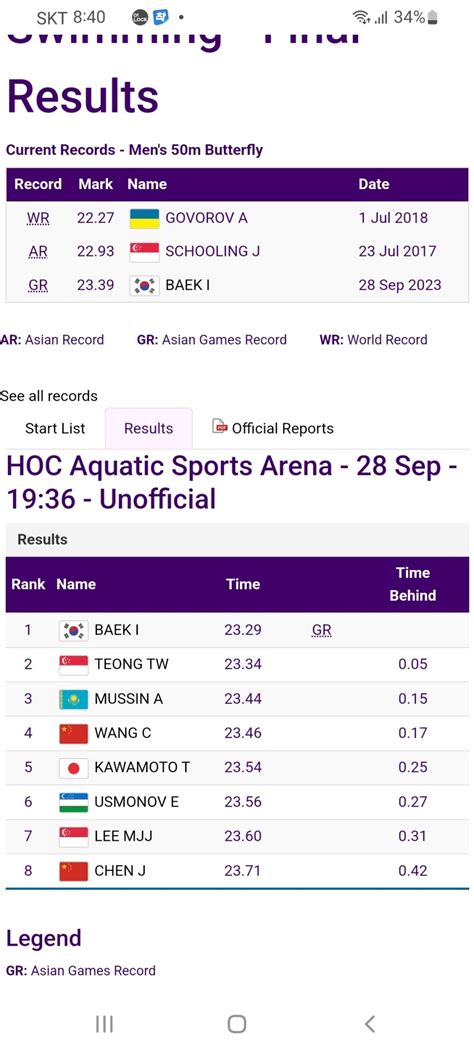Open the Official Reports tab
This screenshot has width=474, height=1053.
pyautogui.click(x=273, y=428)
